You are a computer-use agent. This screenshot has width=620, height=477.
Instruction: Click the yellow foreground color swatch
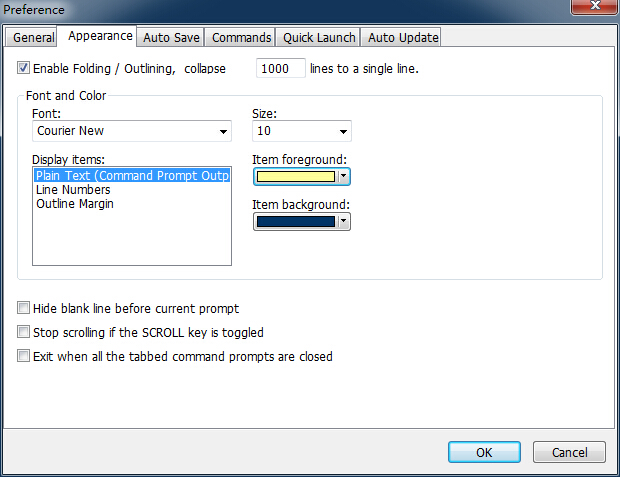295,177
